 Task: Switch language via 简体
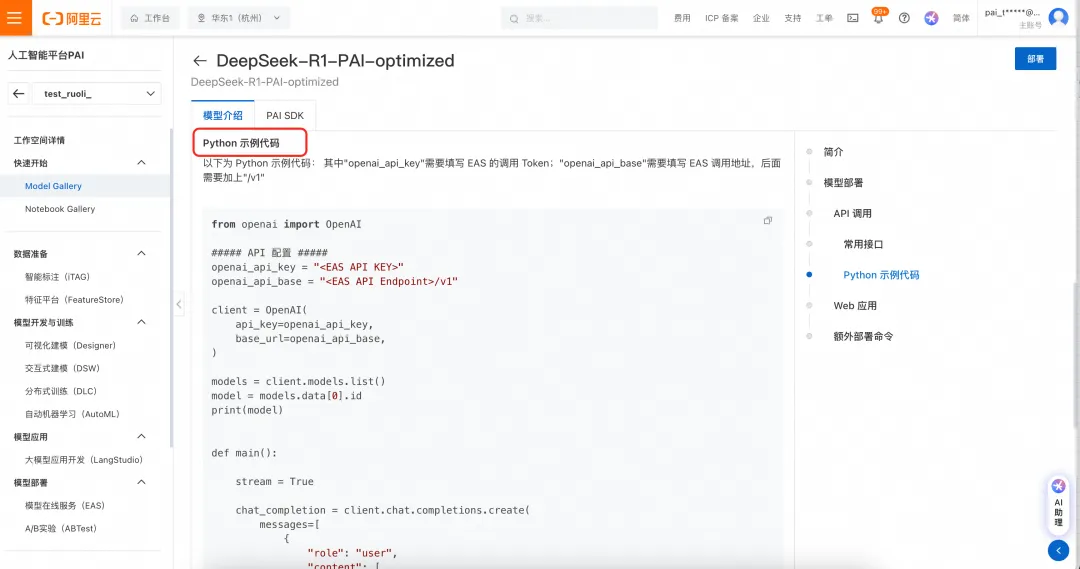point(961,19)
